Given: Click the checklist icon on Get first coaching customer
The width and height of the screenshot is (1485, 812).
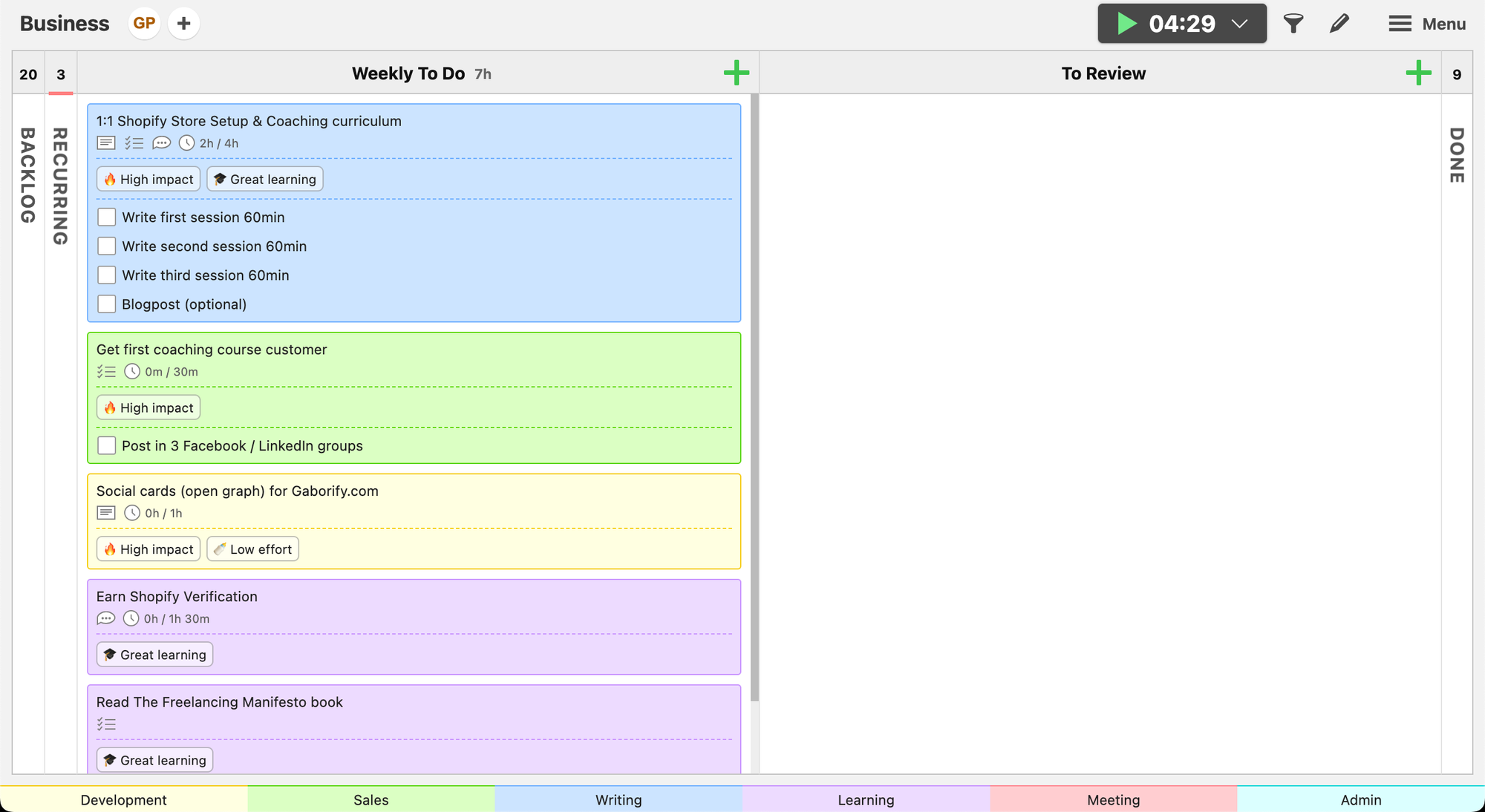Looking at the screenshot, I should [106, 371].
